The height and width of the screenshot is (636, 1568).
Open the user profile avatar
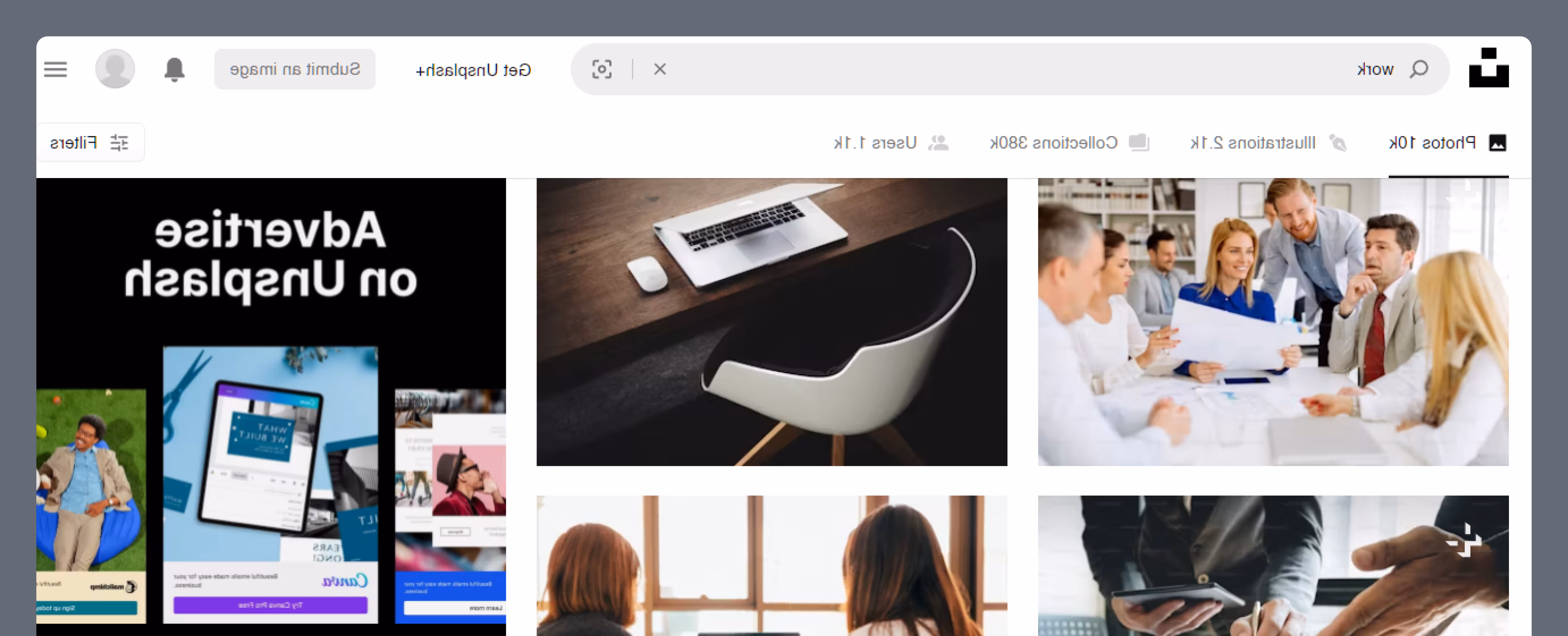coord(115,69)
